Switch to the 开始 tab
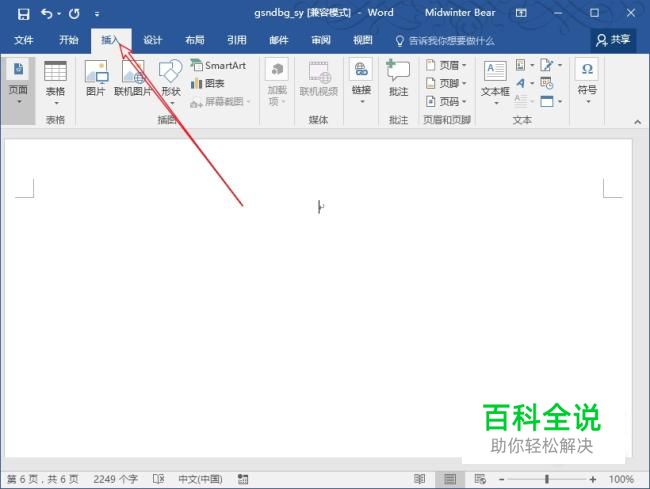Image resolution: width=650 pixels, height=489 pixels. [x=68, y=40]
